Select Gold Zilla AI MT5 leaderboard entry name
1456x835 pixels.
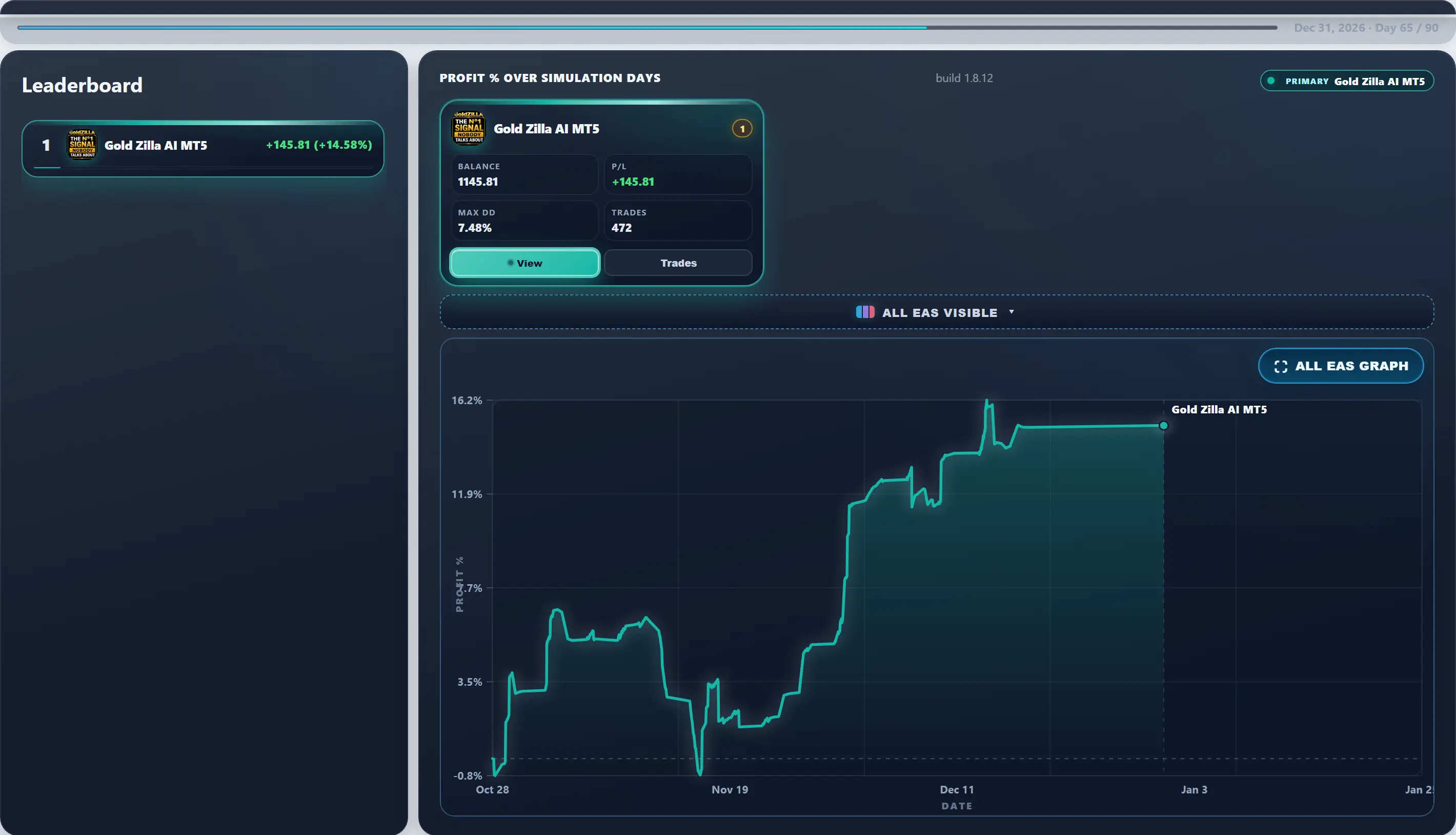155,145
